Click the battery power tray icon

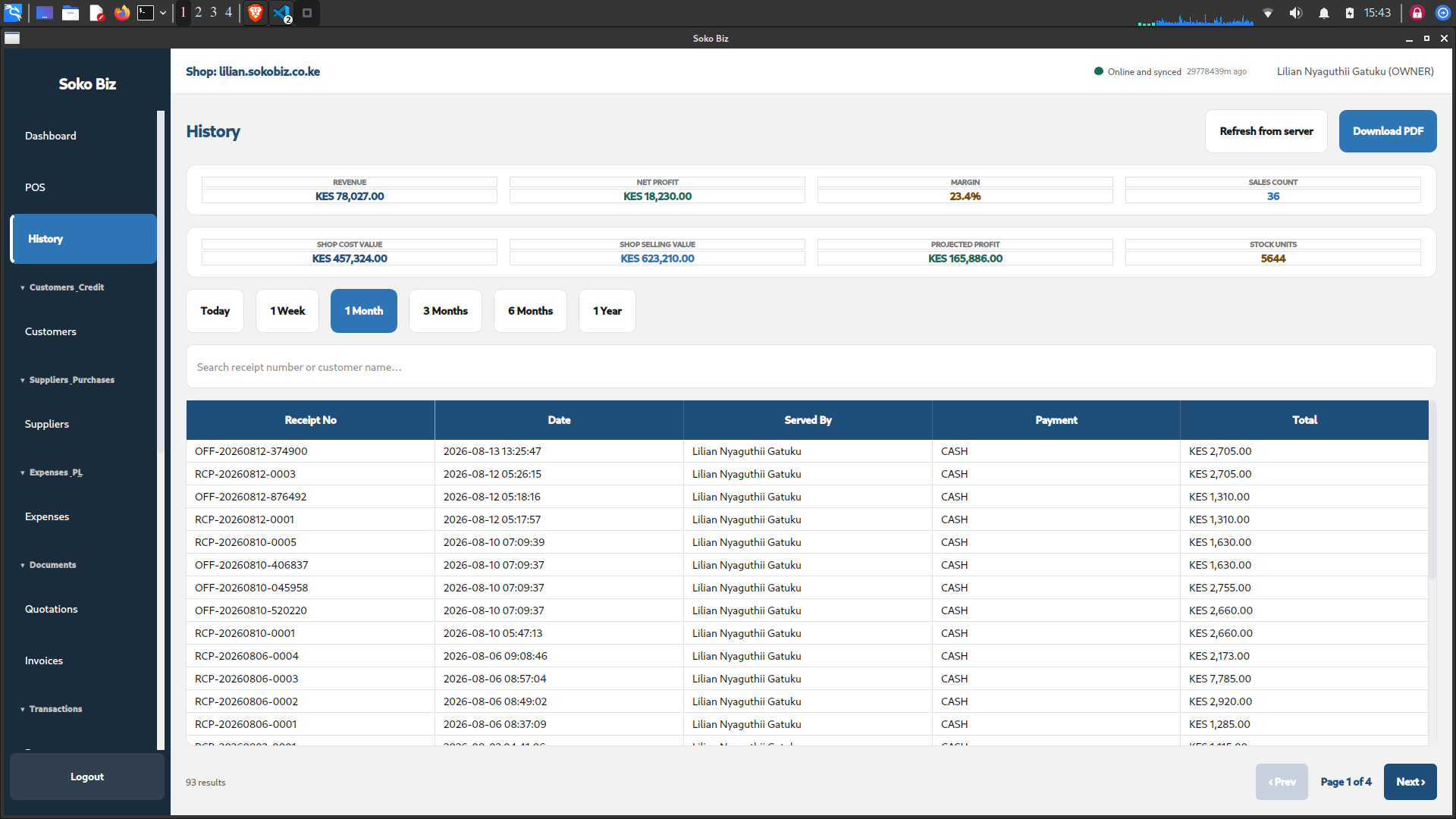pyautogui.click(x=1350, y=13)
